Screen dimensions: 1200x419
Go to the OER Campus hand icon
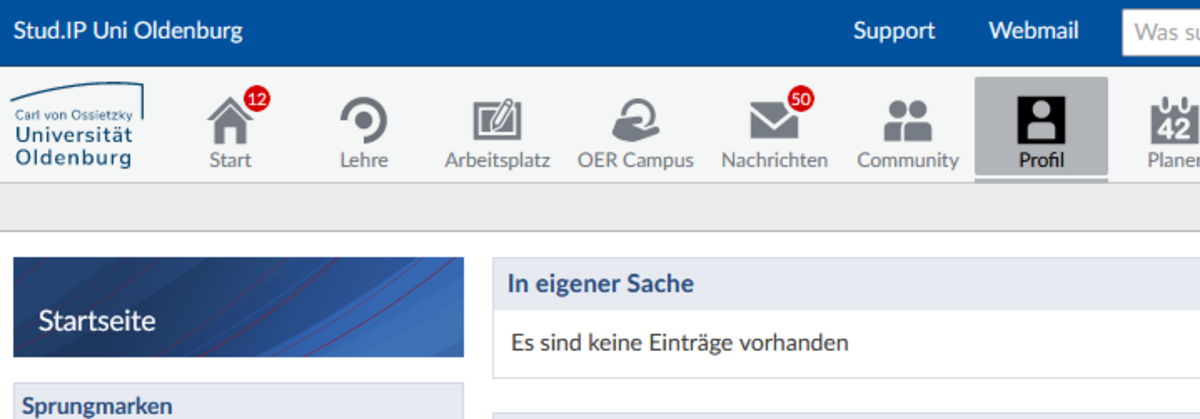click(x=635, y=121)
